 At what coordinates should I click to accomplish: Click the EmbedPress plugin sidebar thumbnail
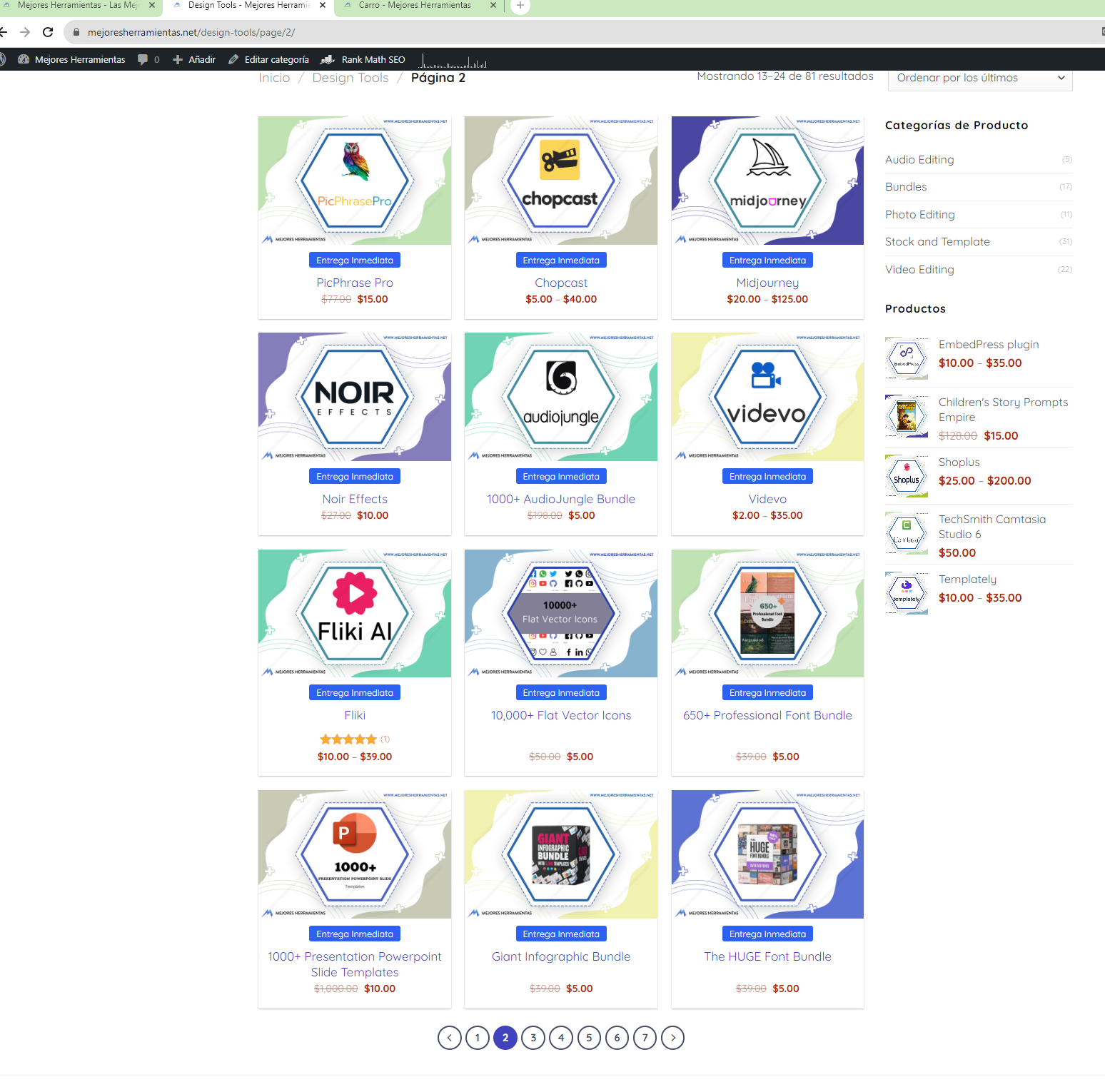[907, 358]
